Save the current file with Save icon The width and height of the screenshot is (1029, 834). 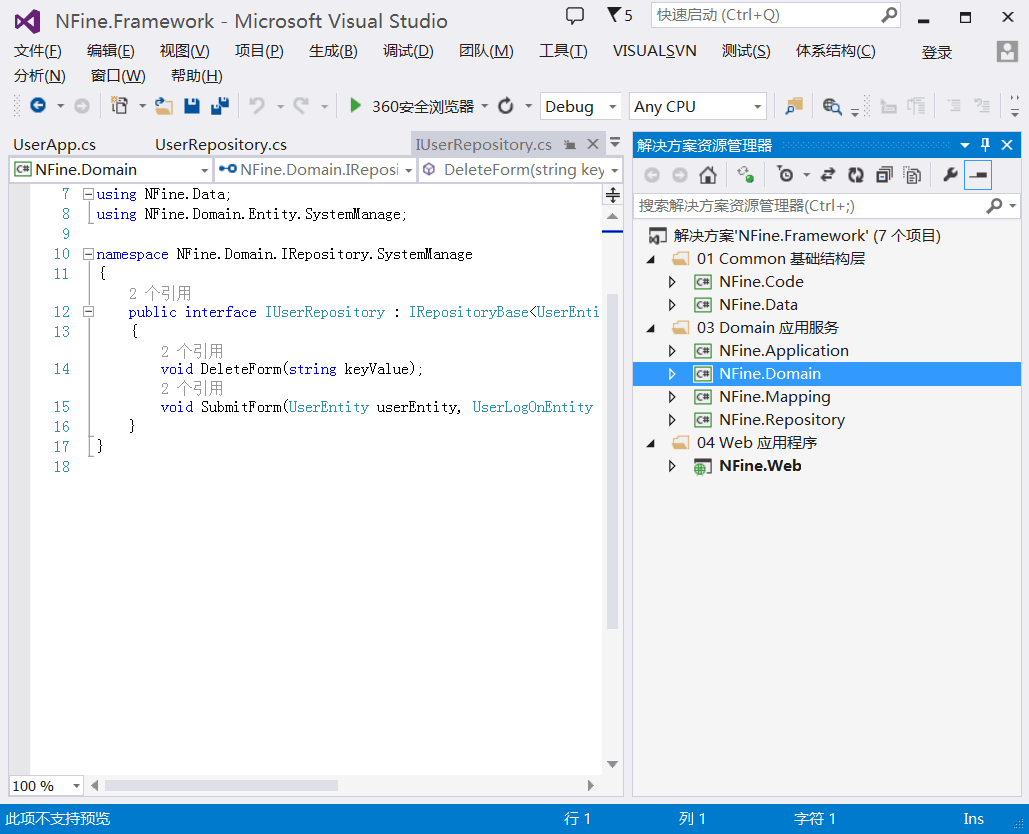point(192,106)
